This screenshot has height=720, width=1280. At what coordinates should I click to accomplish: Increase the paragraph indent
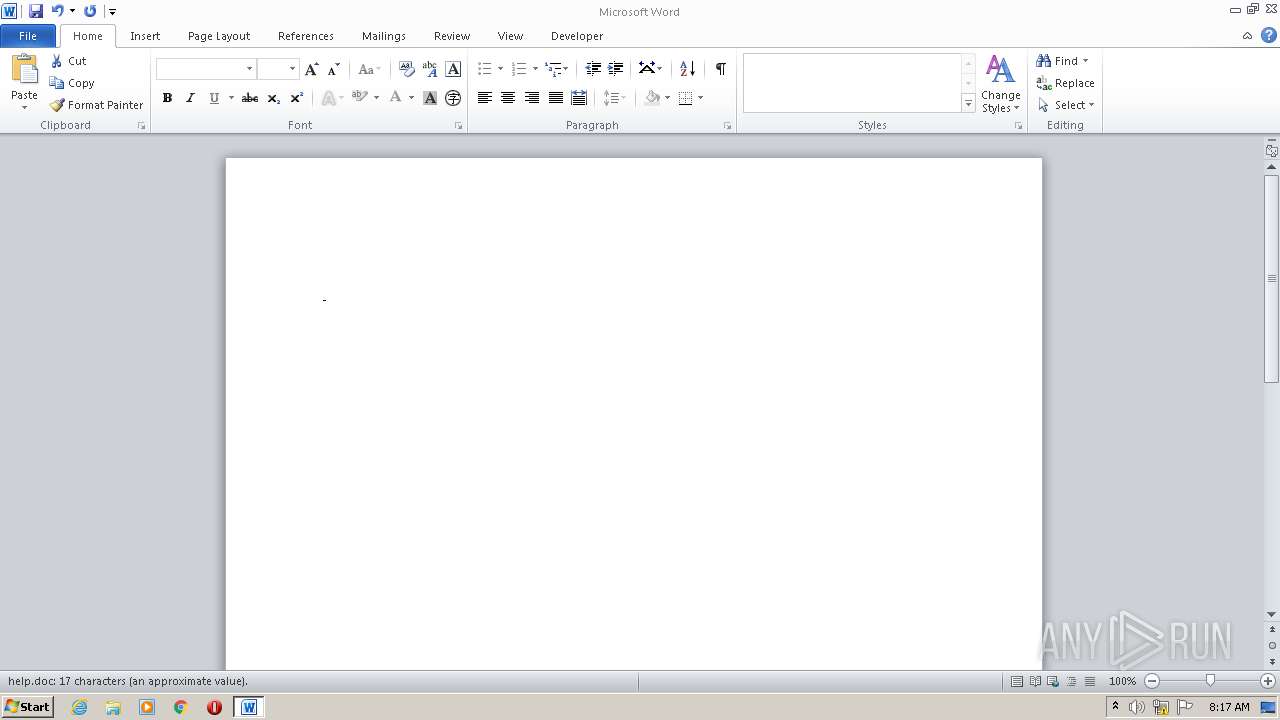(616, 69)
